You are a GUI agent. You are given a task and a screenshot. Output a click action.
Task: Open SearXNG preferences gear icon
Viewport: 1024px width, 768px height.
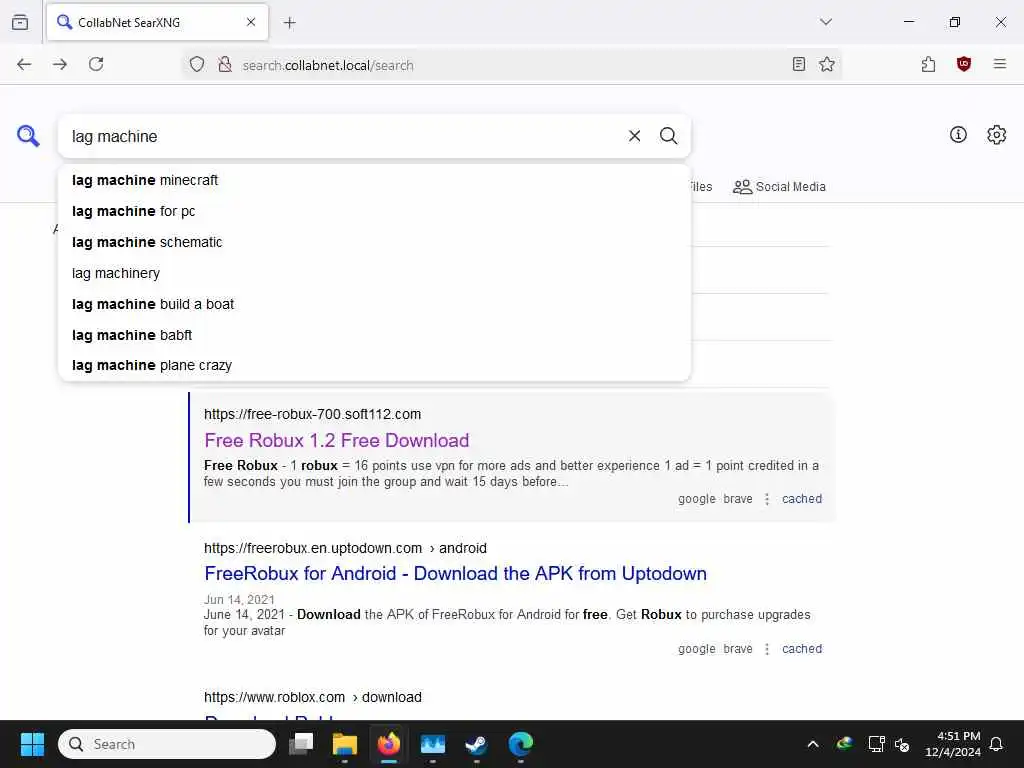click(997, 135)
